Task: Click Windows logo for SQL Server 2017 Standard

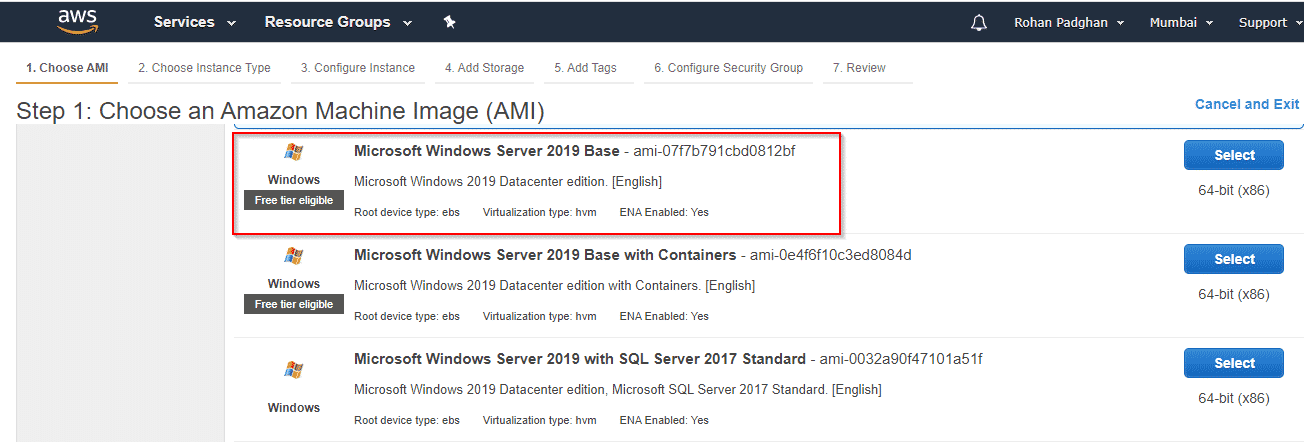Action: (293, 370)
